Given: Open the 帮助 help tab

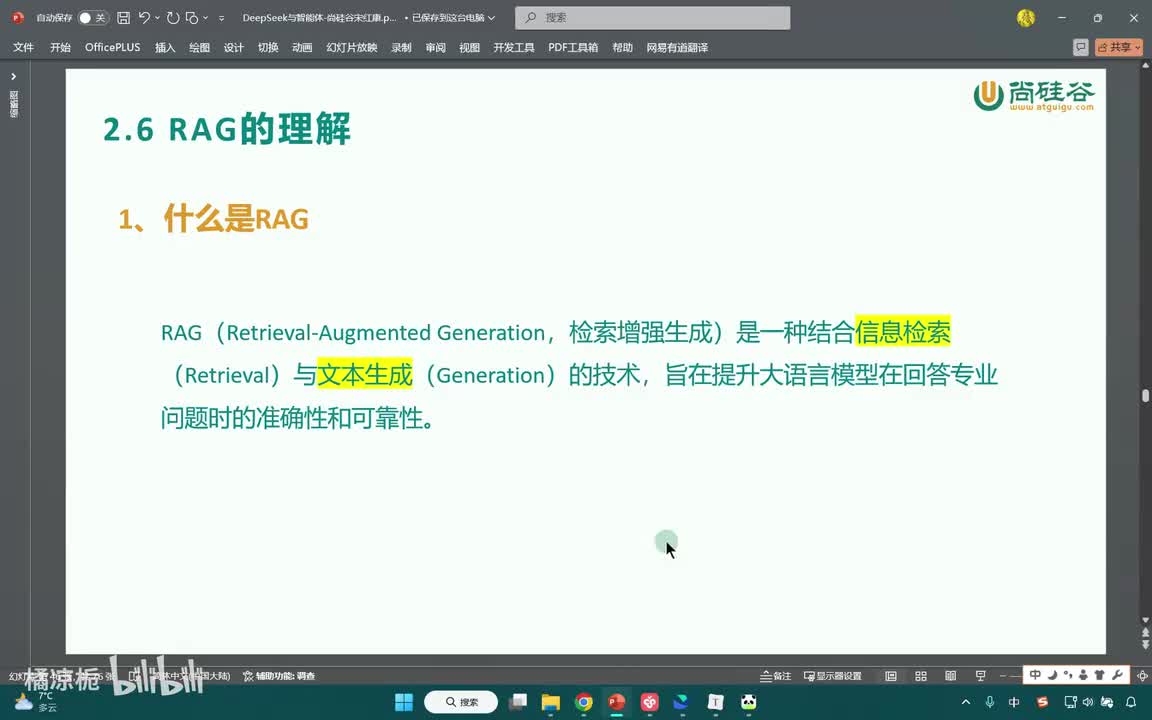Looking at the screenshot, I should point(622,47).
